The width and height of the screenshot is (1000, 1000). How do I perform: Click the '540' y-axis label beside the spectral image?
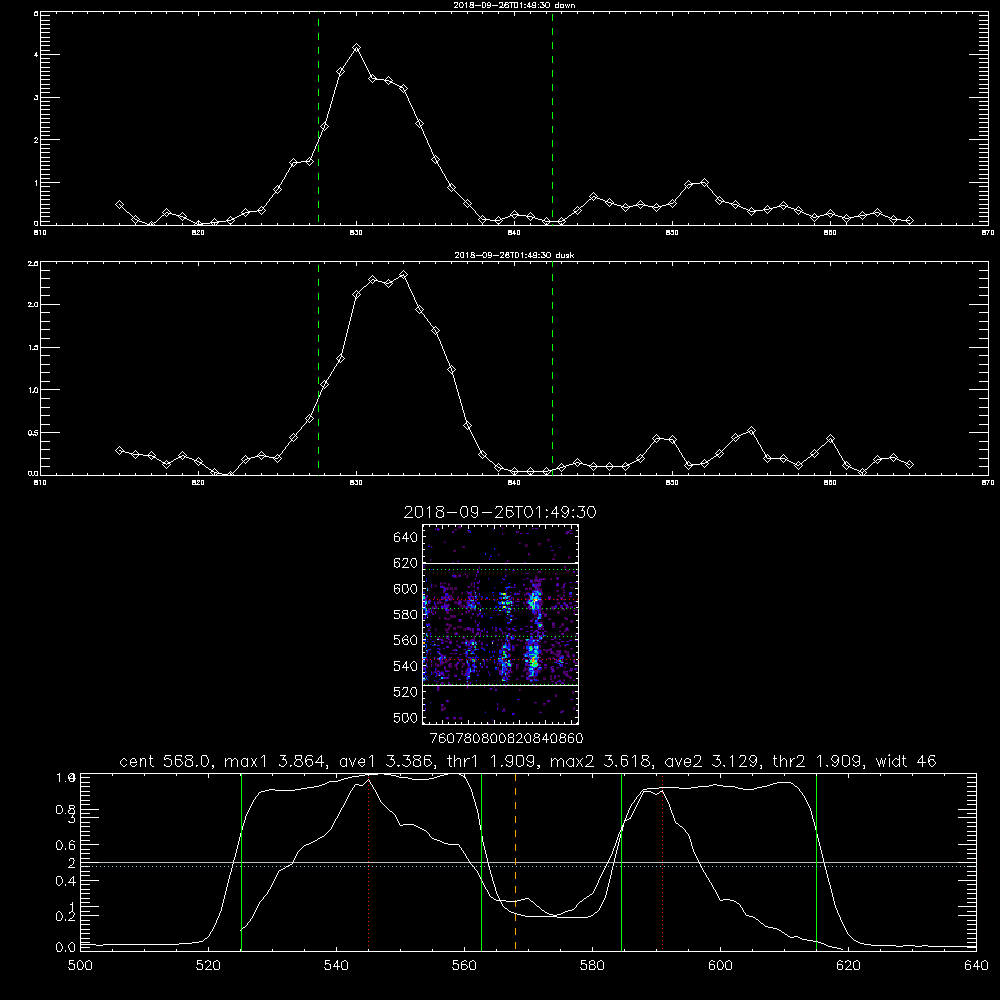405,666
